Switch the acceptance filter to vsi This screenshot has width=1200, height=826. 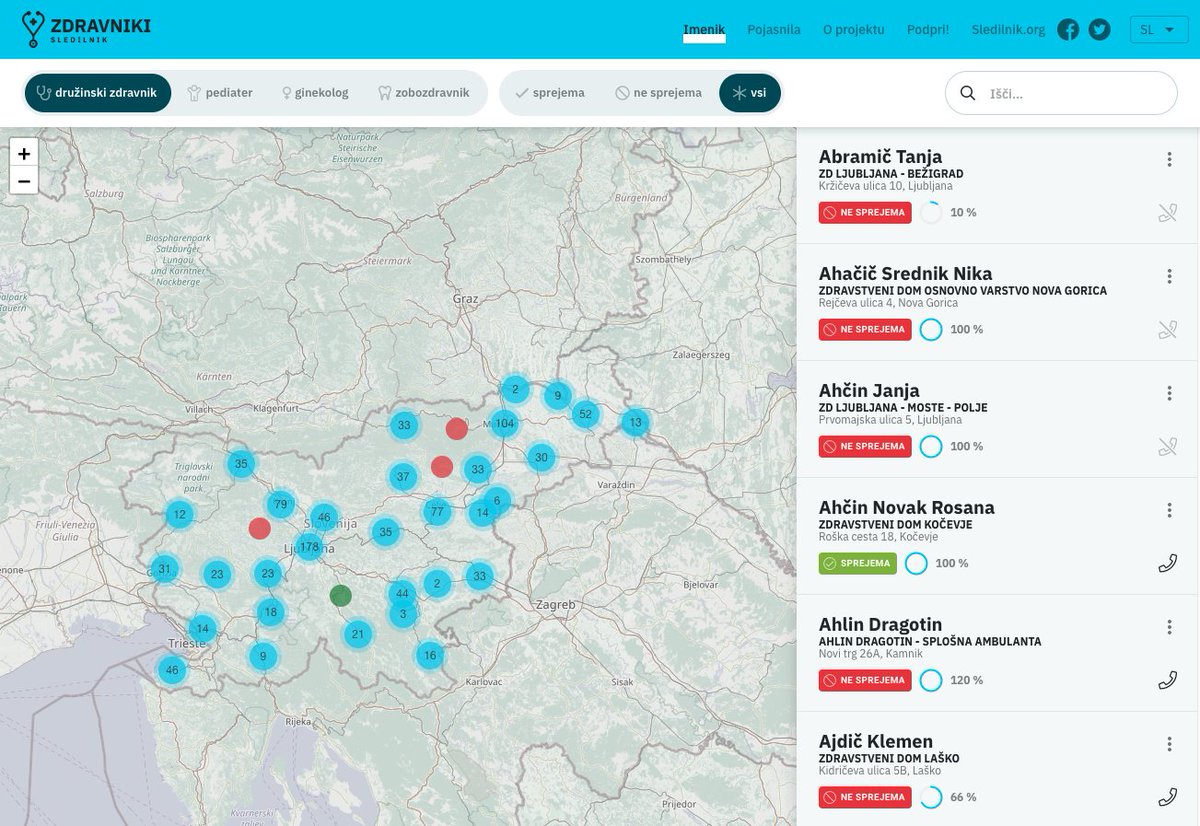coord(750,92)
